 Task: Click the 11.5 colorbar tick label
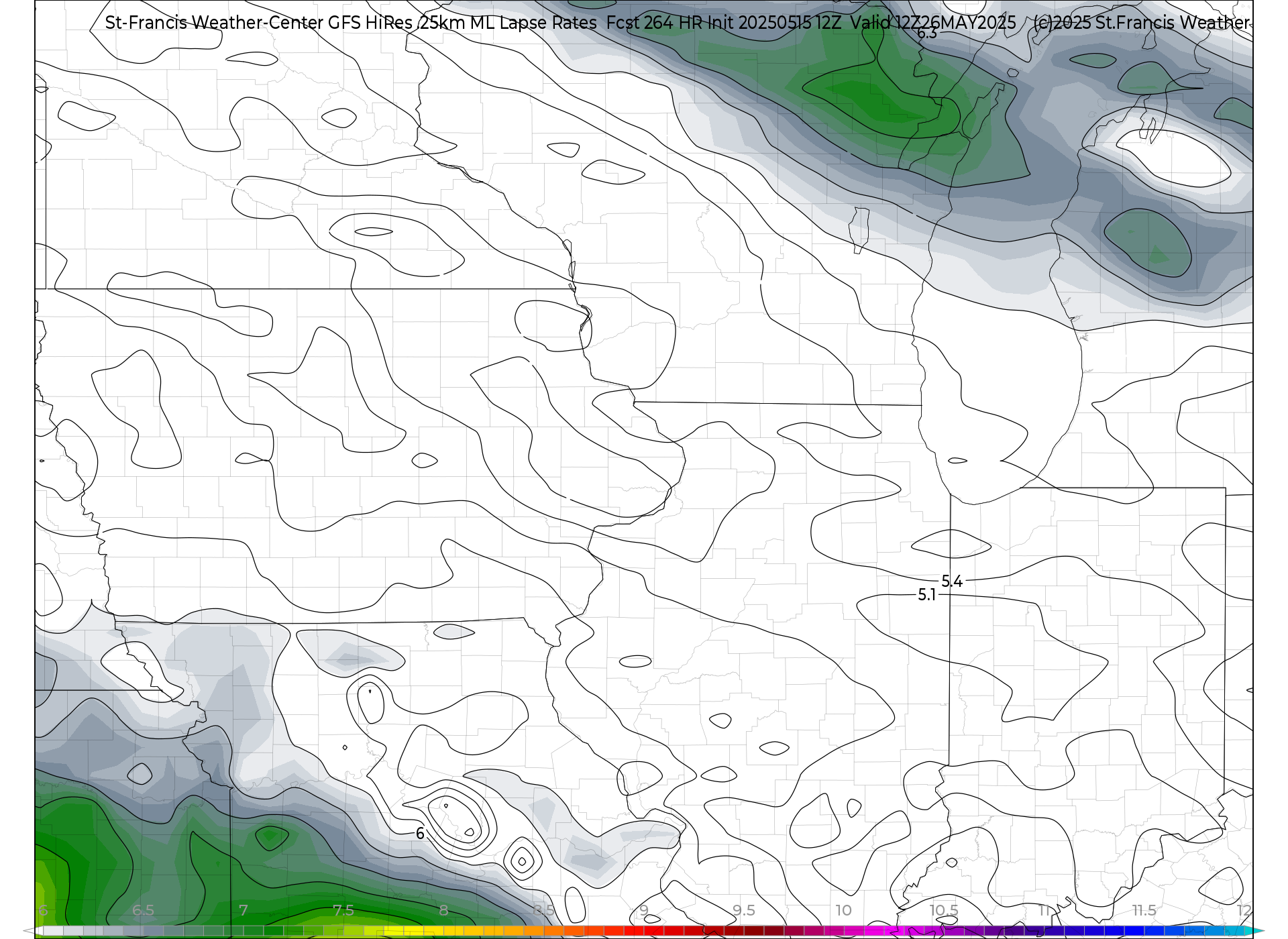1144,910
